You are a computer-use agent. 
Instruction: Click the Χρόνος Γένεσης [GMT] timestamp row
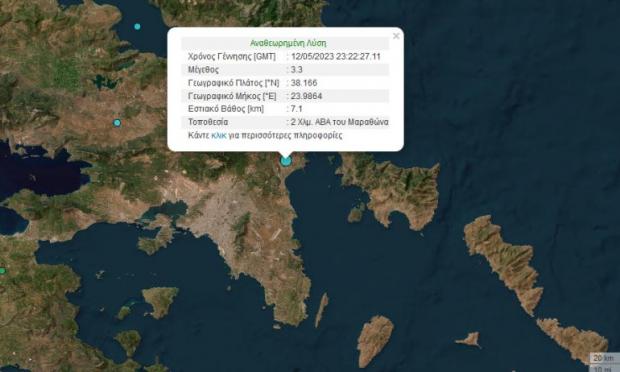(285, 56)
